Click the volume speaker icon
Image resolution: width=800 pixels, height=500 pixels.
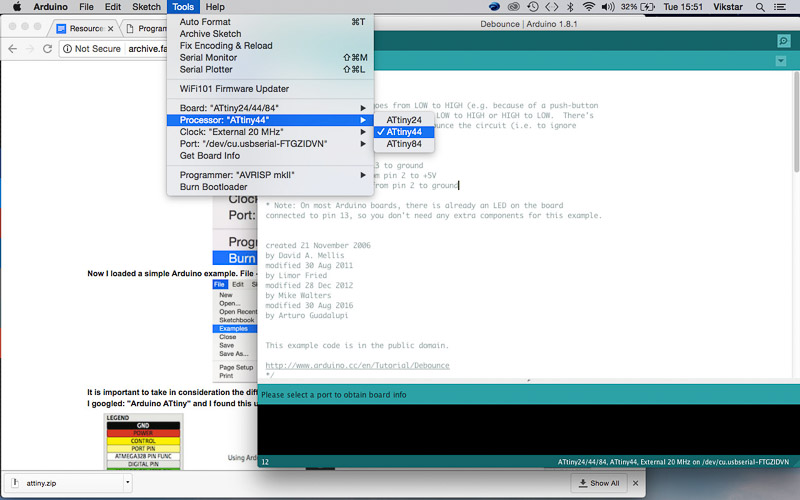tap(608, 7)
